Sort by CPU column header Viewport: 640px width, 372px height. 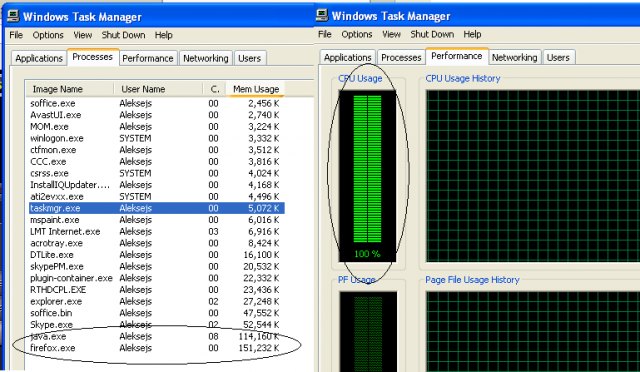click(214, 89)
